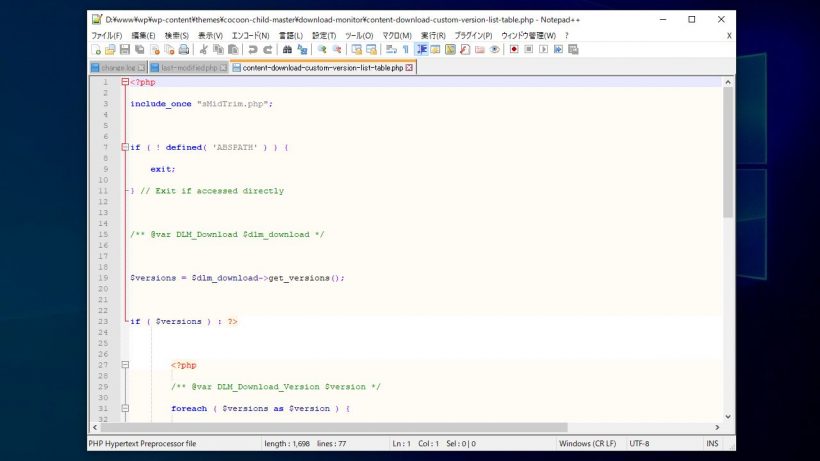
Task: Close the last-modified.php tab
Action: point(223,68)
